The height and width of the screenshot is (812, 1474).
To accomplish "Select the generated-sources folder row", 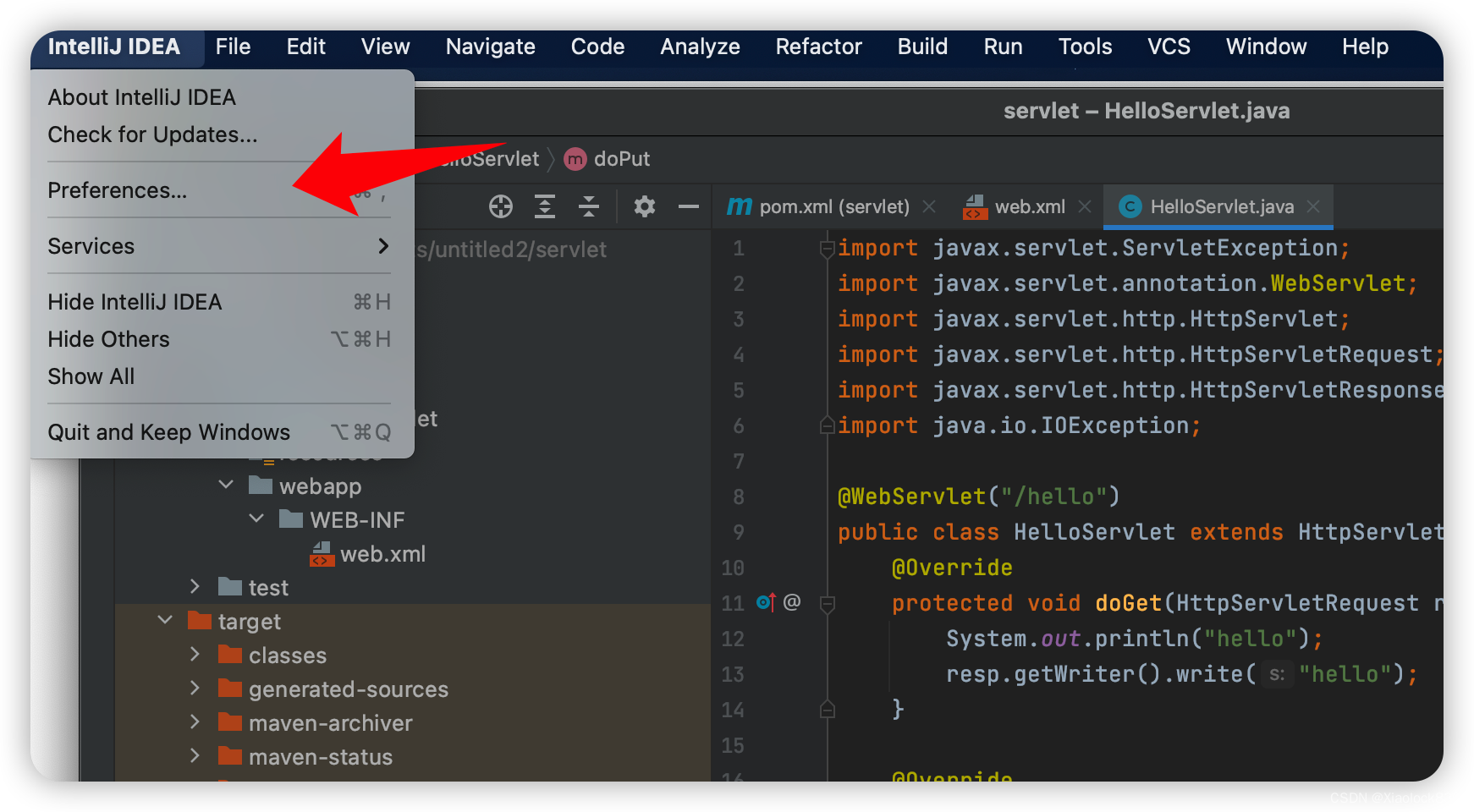I will tap(413, 689).
